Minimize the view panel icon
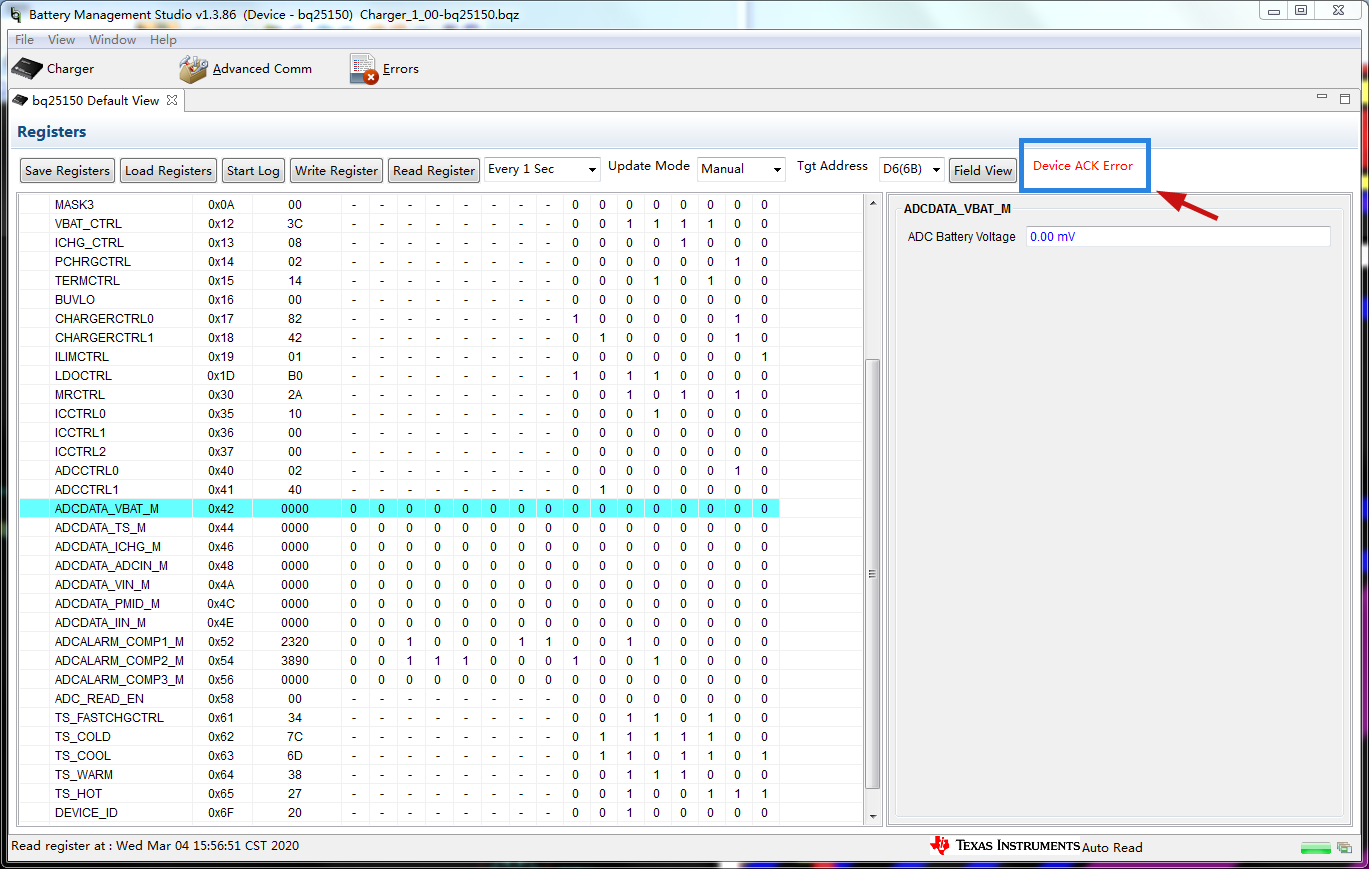Screen dimensions: 1369x869 pyautogui.click(x=1323, y=99)
